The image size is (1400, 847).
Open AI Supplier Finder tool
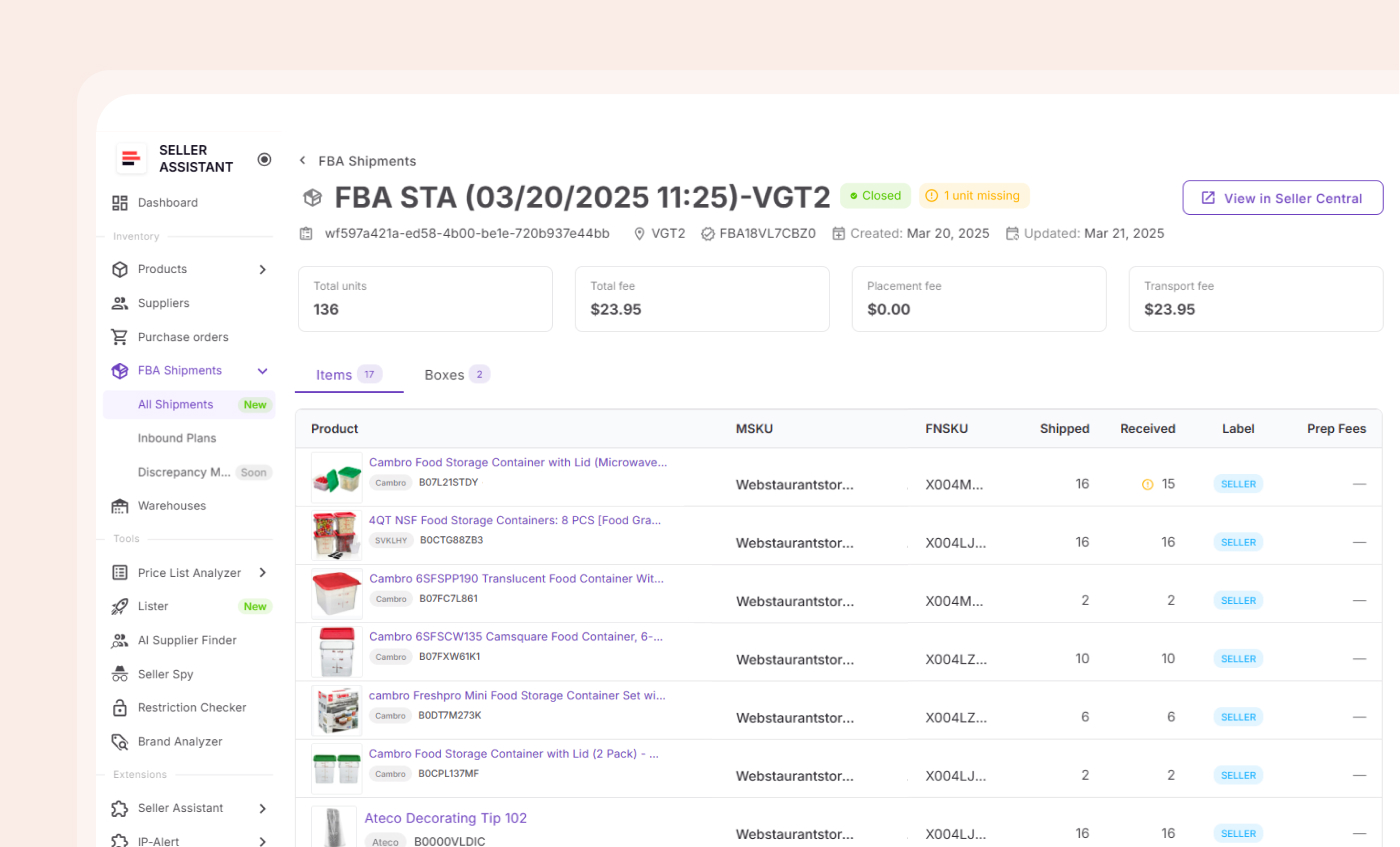pyautogui.click(x=120, y=640)
